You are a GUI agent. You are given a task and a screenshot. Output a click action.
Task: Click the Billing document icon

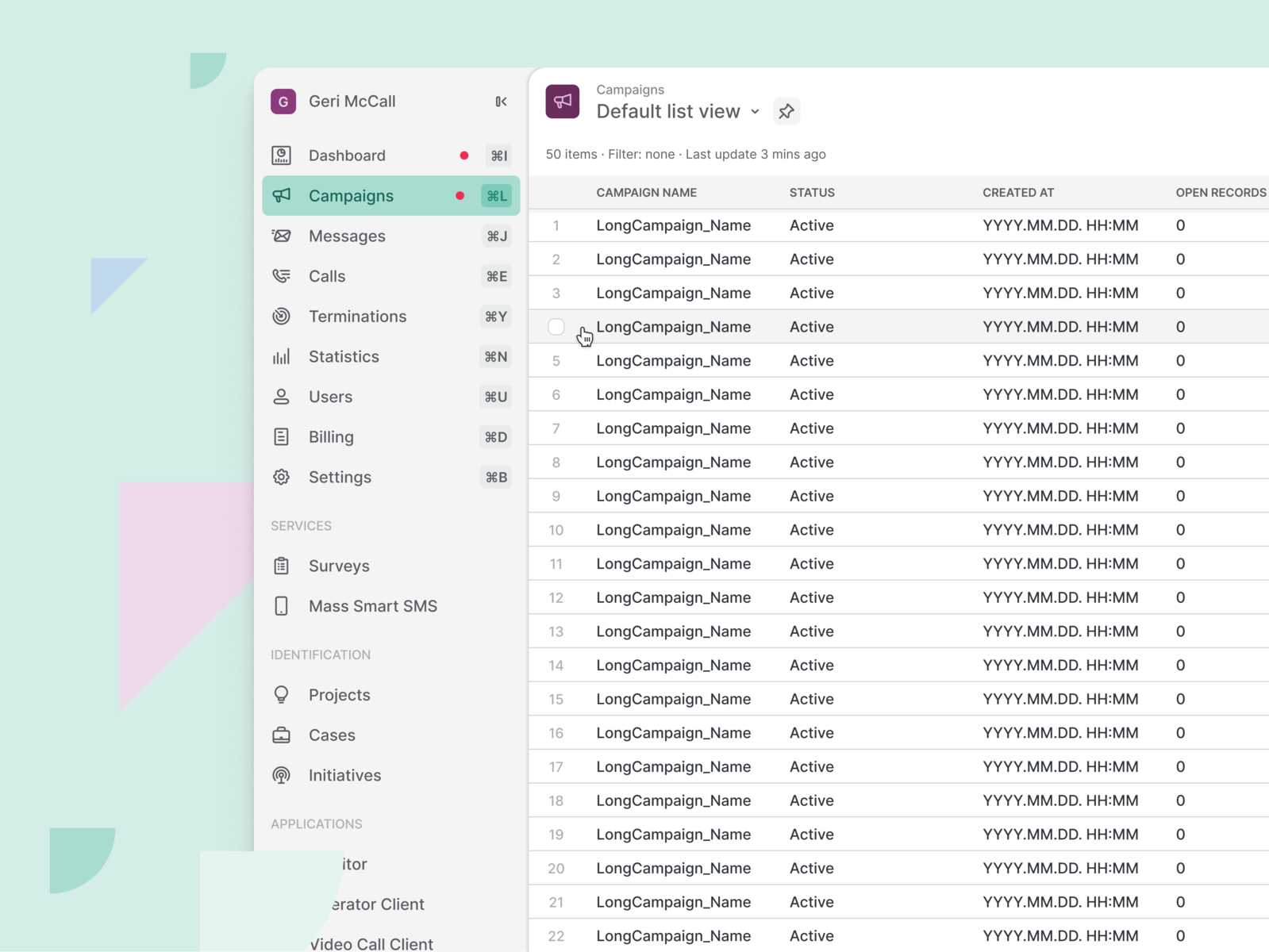(x=282, y=436)
